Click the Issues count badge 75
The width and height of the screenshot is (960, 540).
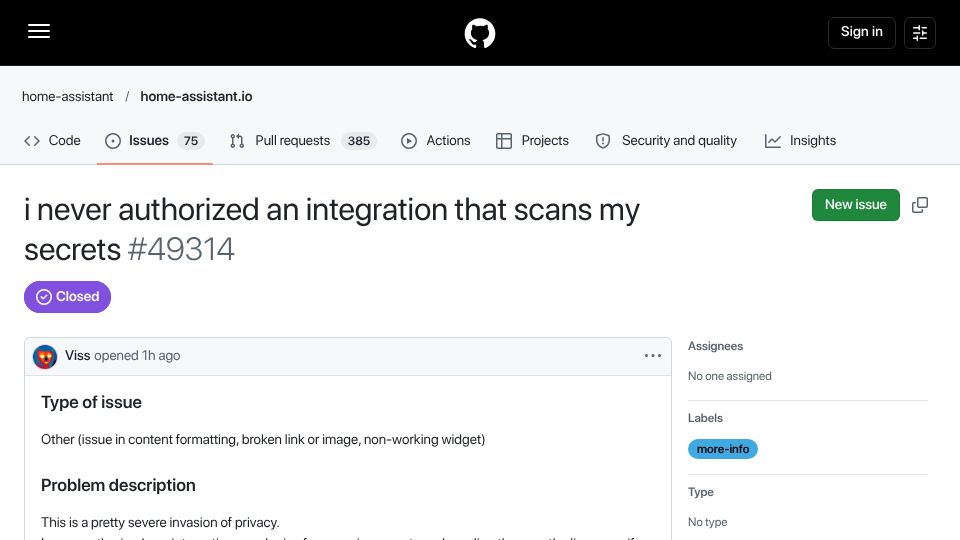tap(191, 141)
